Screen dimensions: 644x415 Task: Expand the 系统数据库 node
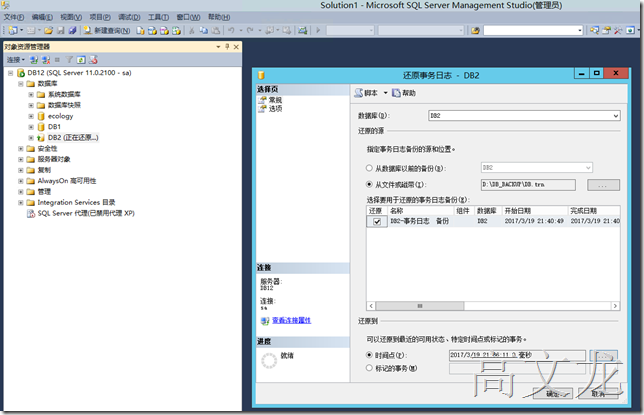(31, 95)
